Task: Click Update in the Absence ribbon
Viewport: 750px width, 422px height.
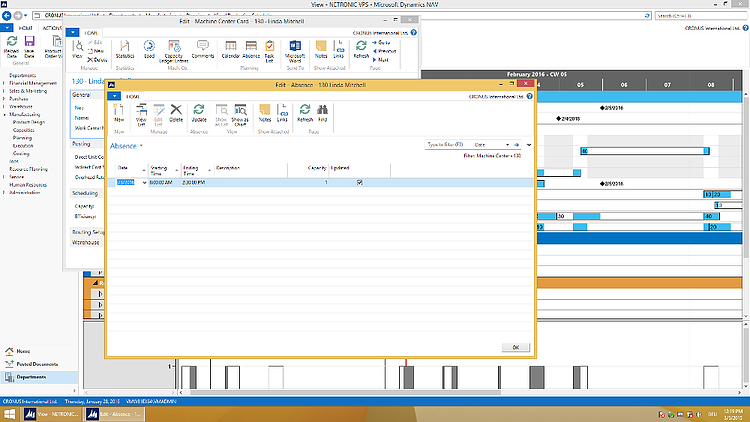Action: 199,114
